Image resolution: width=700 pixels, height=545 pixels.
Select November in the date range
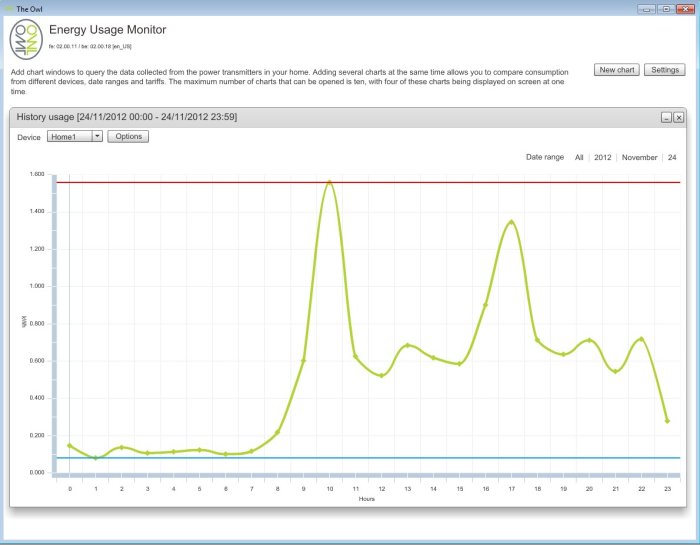click(x=639, y=158)
